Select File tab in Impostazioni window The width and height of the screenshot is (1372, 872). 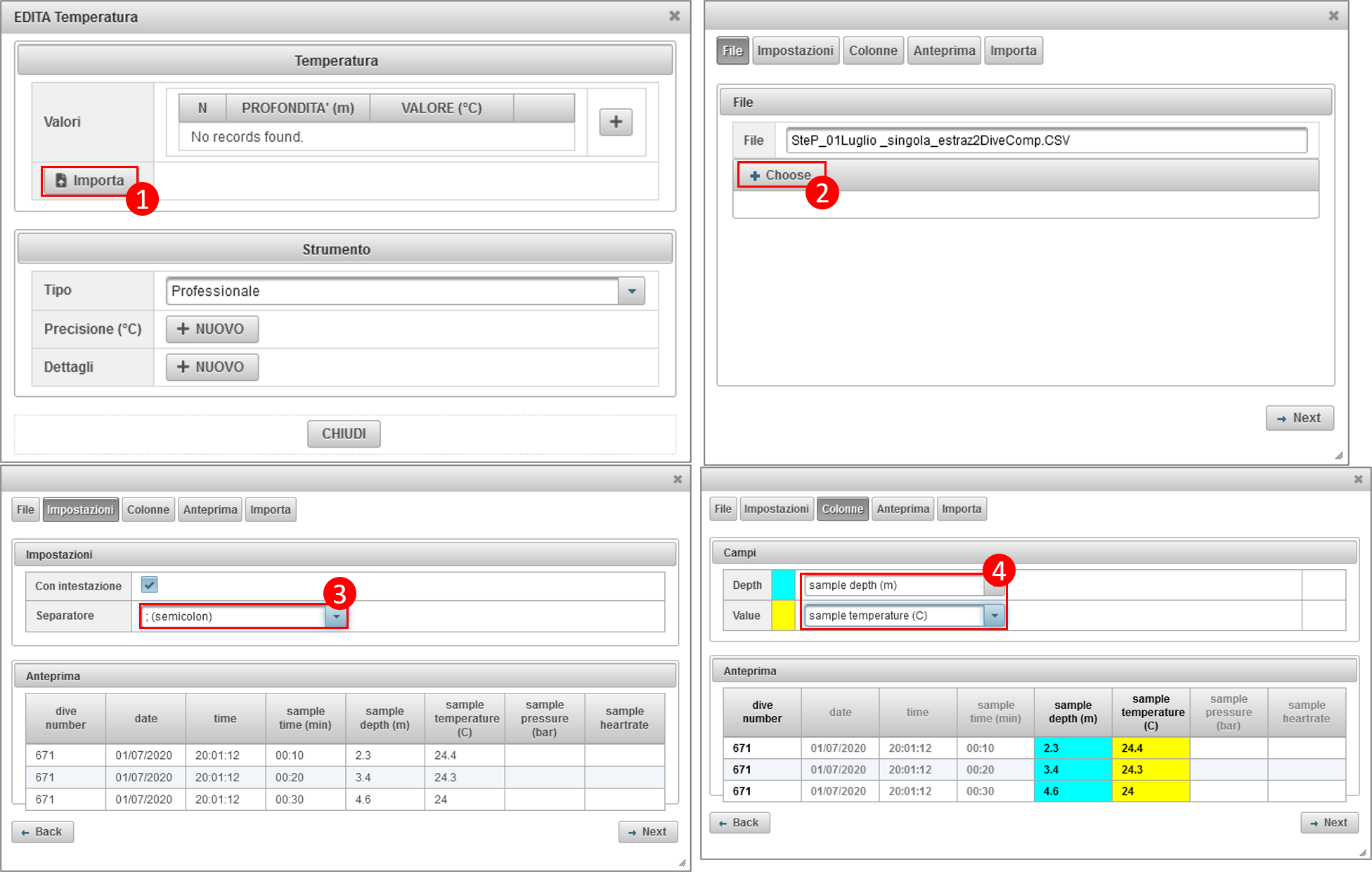coord(25,509)
